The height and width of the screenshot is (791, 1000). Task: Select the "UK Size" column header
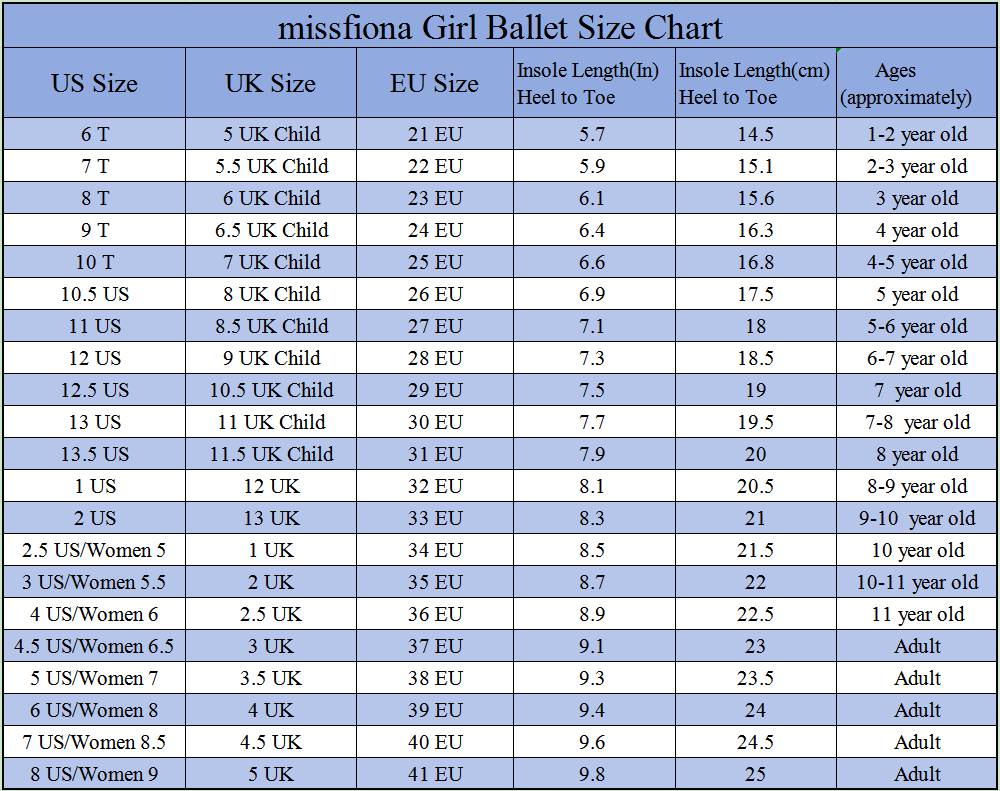[270, 84]
